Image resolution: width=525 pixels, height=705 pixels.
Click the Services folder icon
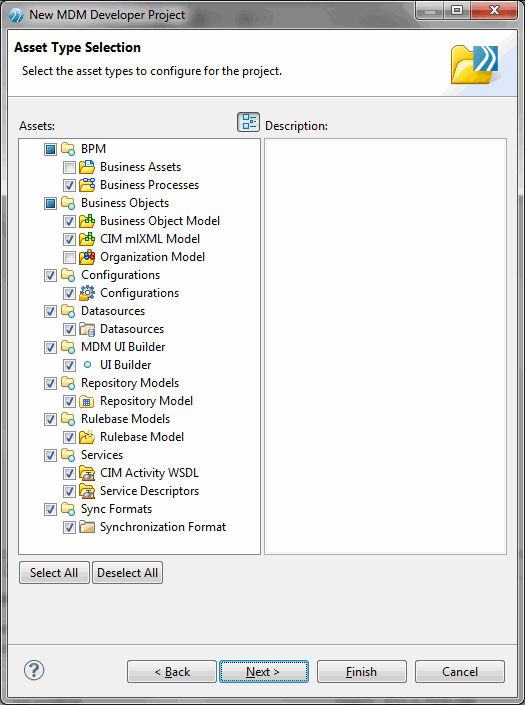click(x=68, y=455)
